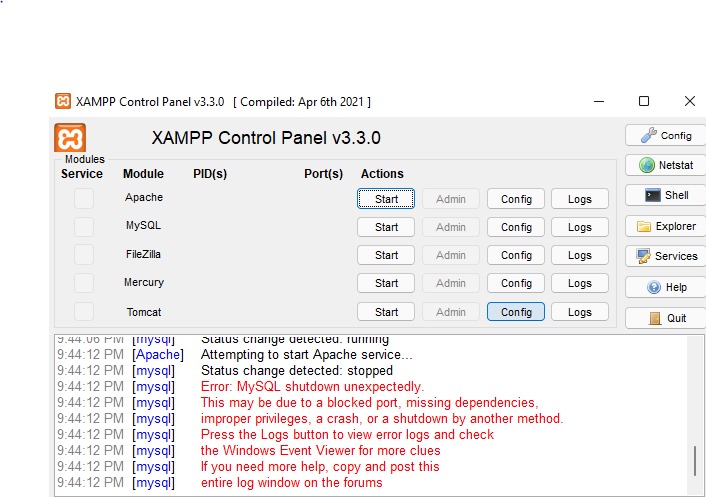
Task: Click 'Press the Logs button to view error logs' line
Action: click(x=347, y=434)
